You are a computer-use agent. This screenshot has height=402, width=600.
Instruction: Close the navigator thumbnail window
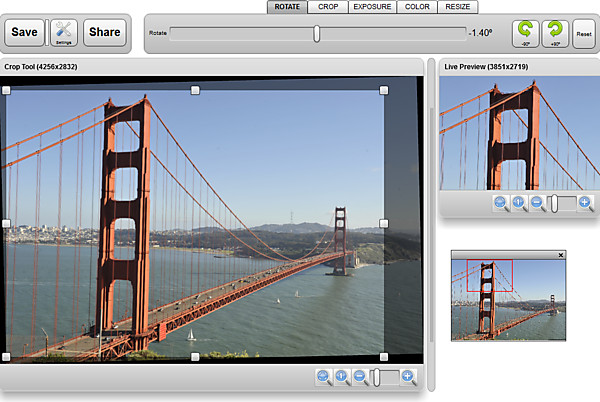[x=561, y=255]
